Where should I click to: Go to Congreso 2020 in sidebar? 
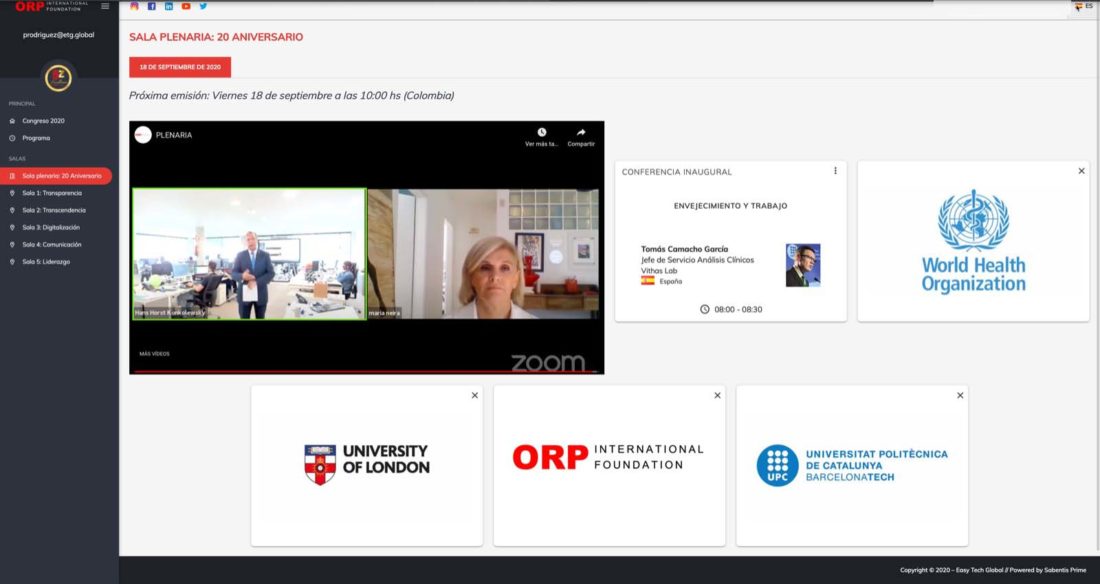43,121
